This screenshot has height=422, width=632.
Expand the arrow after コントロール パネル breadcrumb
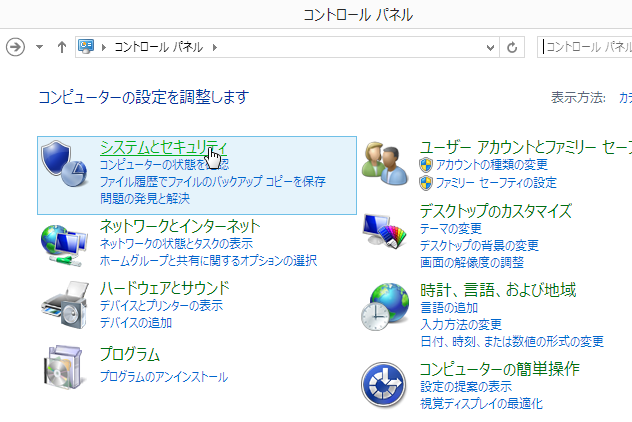pos(215,48)
